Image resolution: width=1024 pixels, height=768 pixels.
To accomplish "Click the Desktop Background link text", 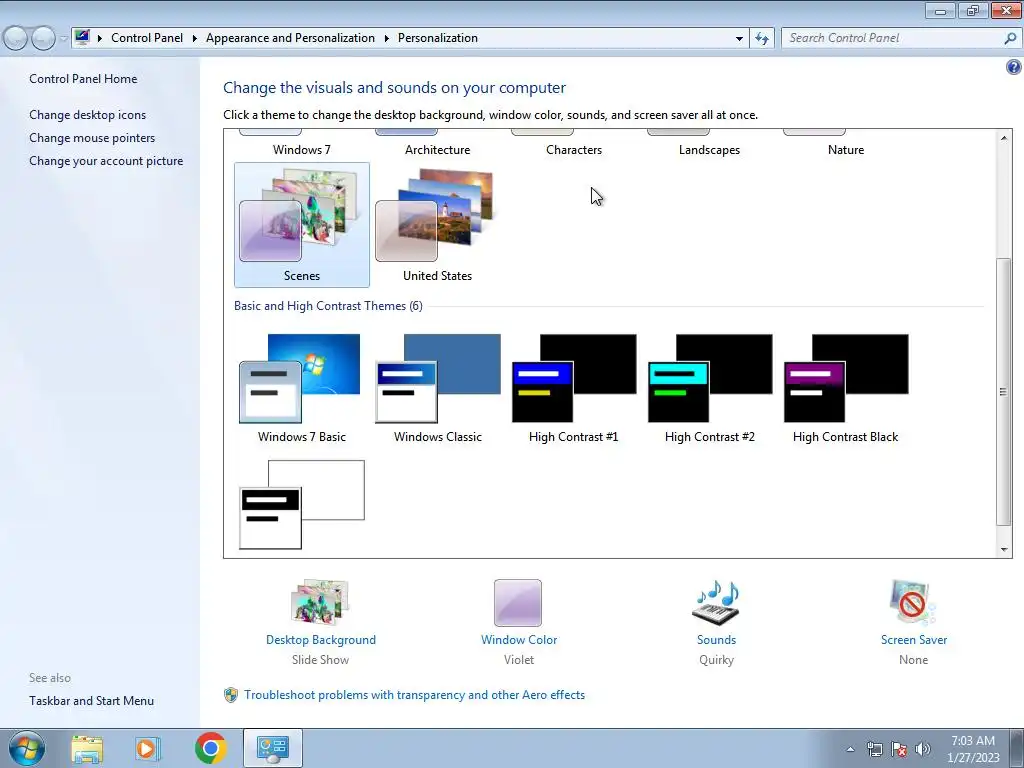I will pyautogui.click(x=321, y=640).
